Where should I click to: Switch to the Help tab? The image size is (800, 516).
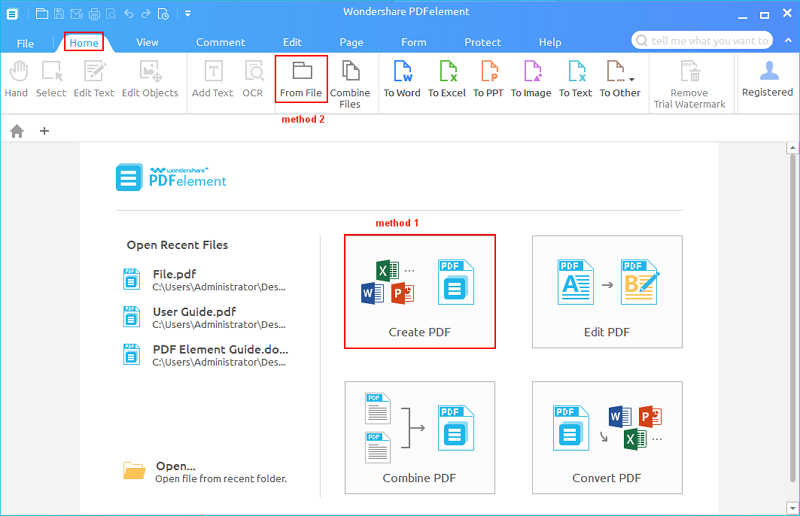[x=550, y=42]
